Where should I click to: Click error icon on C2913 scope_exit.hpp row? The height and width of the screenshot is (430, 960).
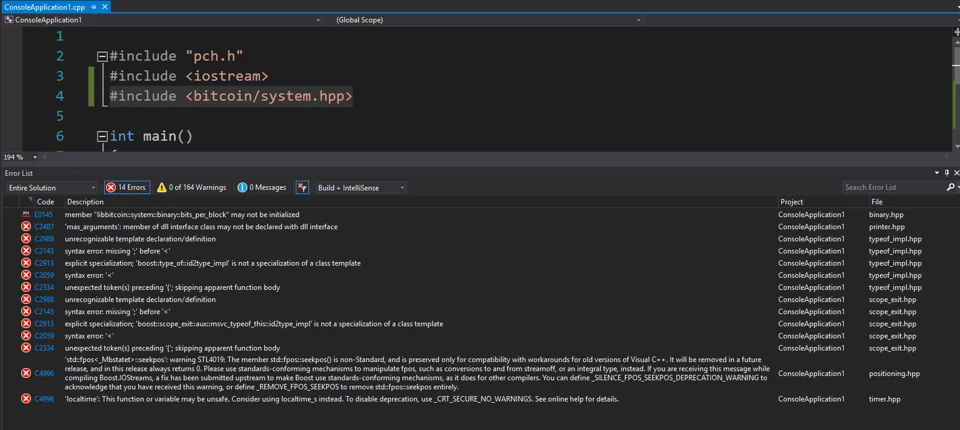click(26, 323)
